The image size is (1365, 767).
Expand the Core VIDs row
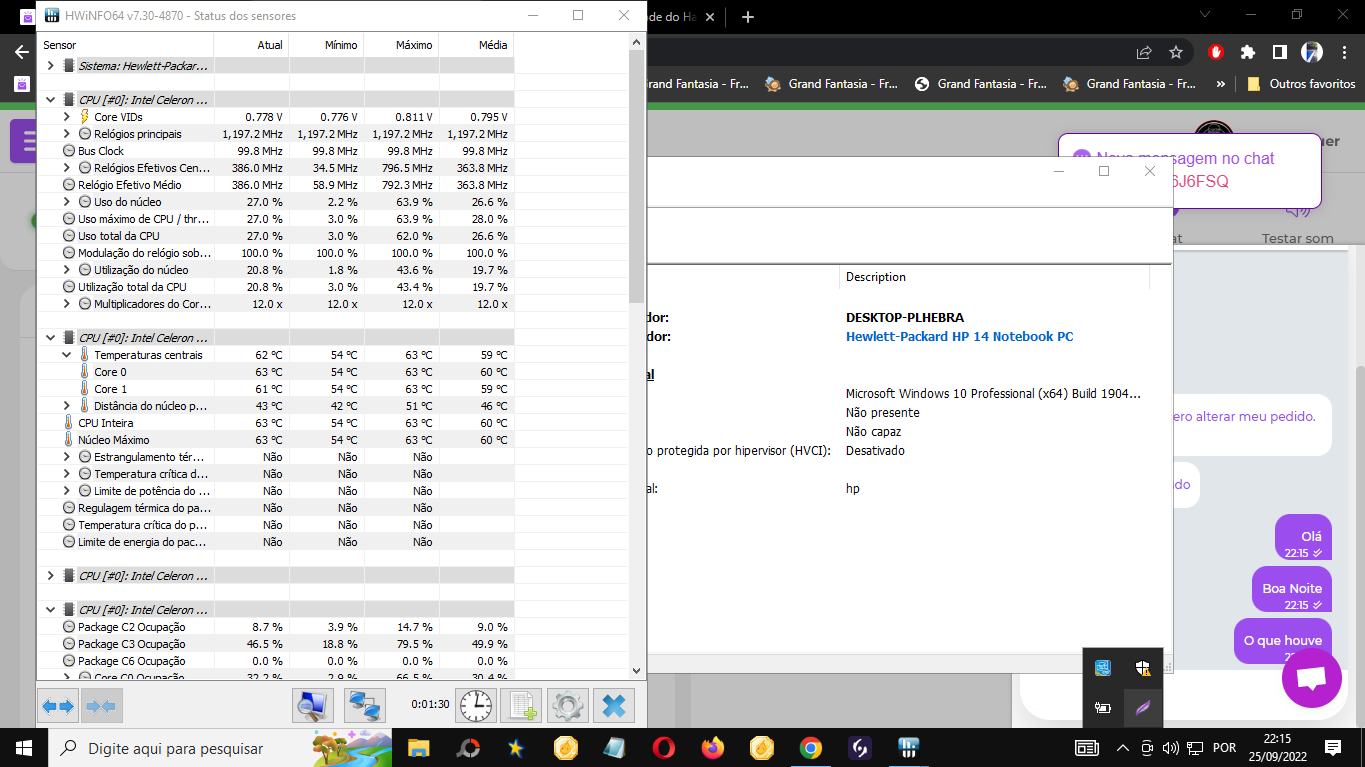coord(67,117)
